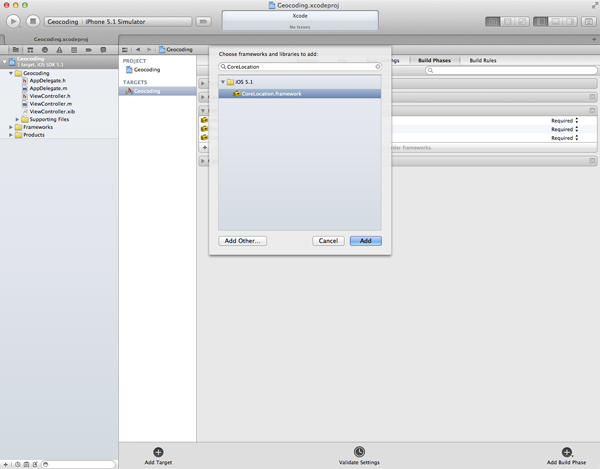The width and height of the screenshot is (600, 469).
Task: Click the Cancel button in the dialog
Action: click(328, 241)
